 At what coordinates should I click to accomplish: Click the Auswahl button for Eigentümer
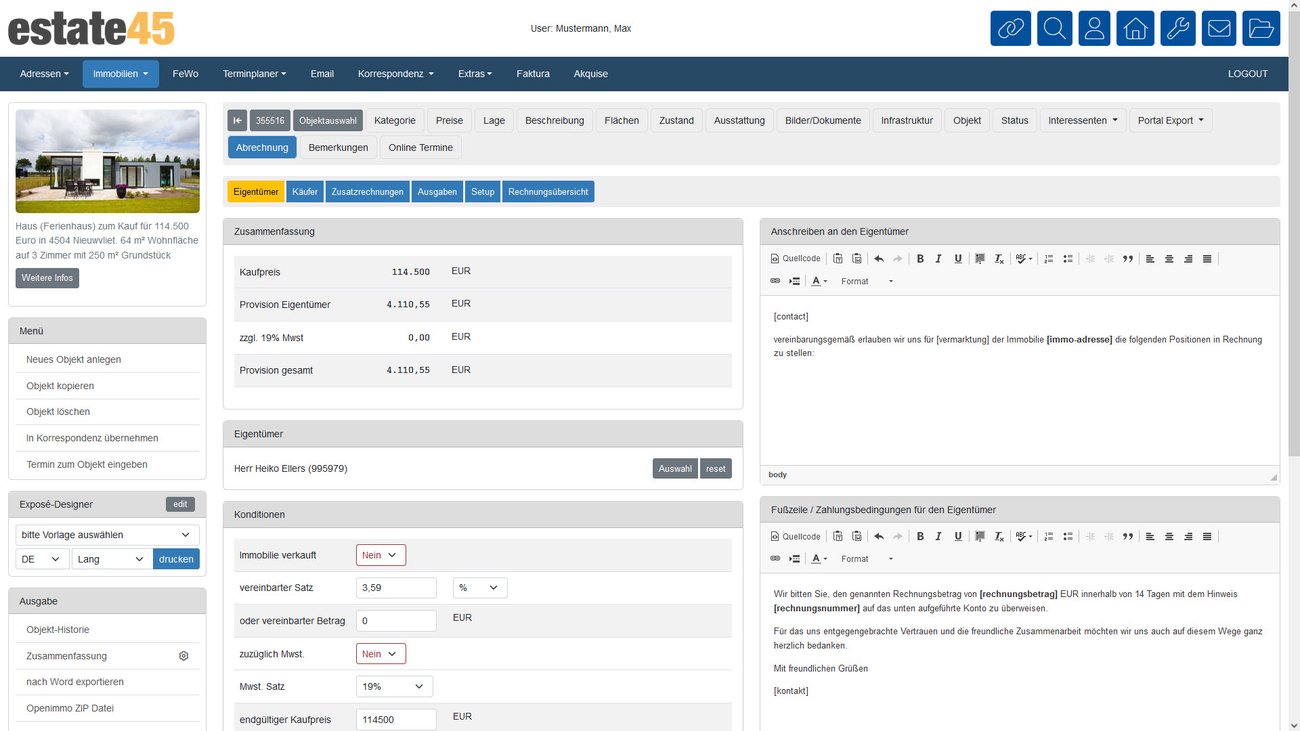pos(675,468)
